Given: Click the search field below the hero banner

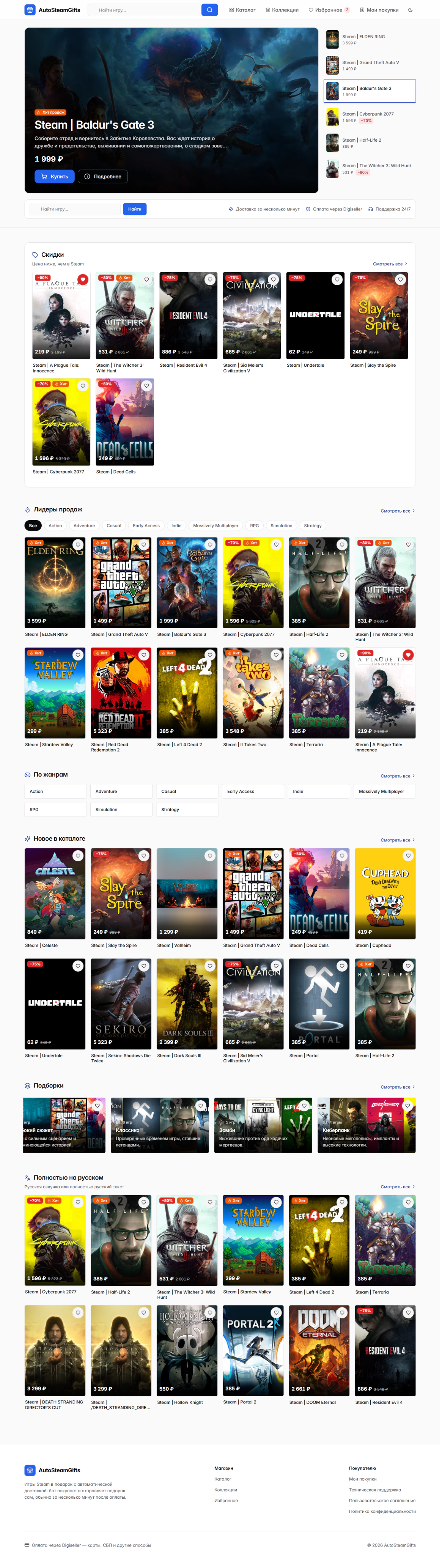Looking at the screenshot, I should 75,209.
